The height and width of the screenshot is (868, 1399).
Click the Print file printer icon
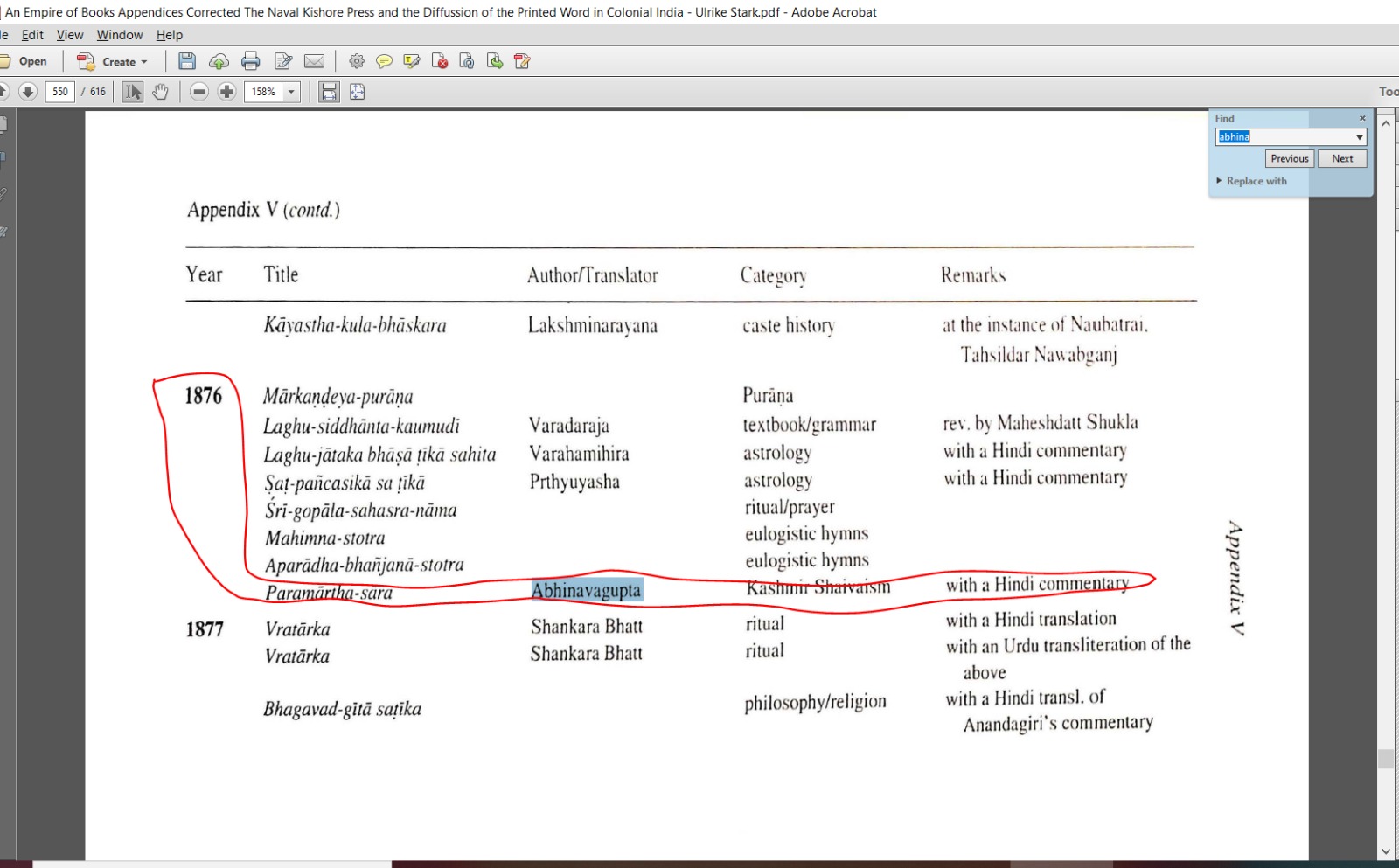click(x=251, y=61)
